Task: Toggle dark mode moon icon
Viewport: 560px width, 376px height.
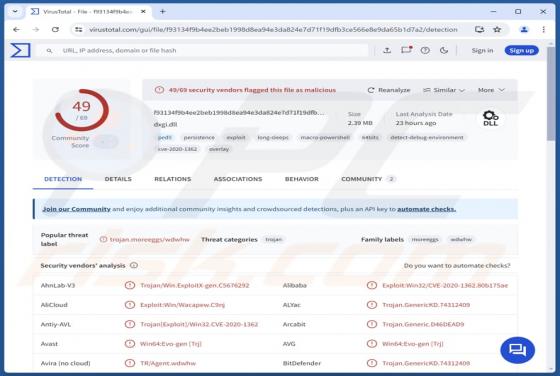Action: [x=444, y=50]
